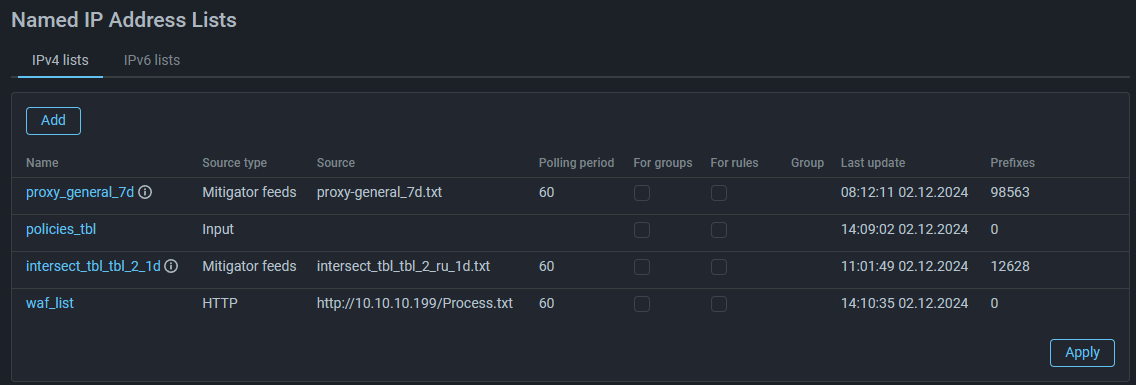This screenshot has height=385, width=1136.
Task: Open the intersect_tbl_tbl_2_1d list link
Action: (93, 267)
